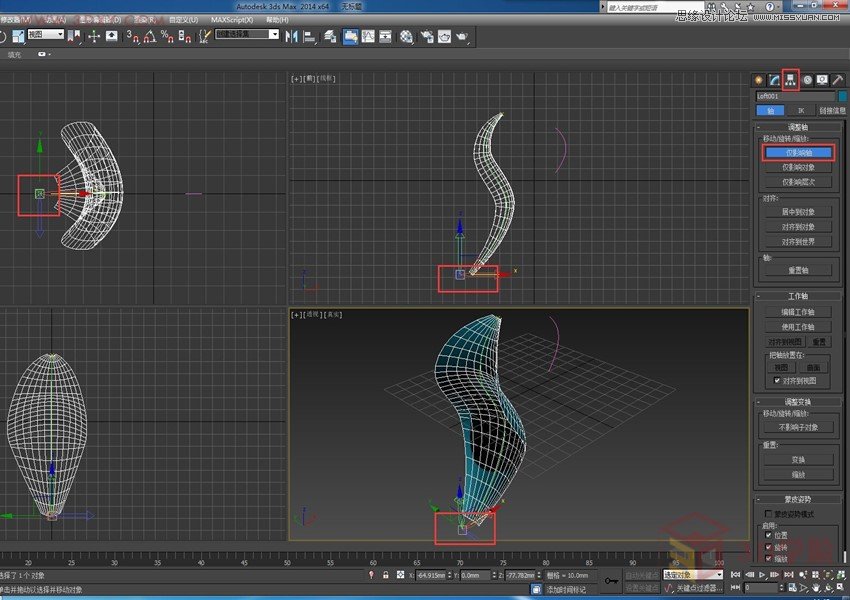Open the 帮助(H) menu

coord(277,20)
